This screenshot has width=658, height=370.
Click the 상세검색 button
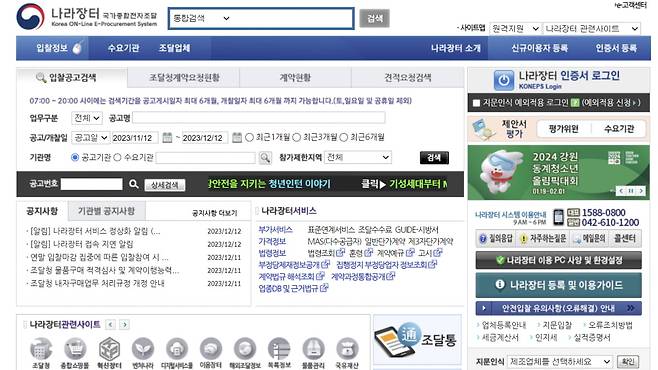coord(164,185)
